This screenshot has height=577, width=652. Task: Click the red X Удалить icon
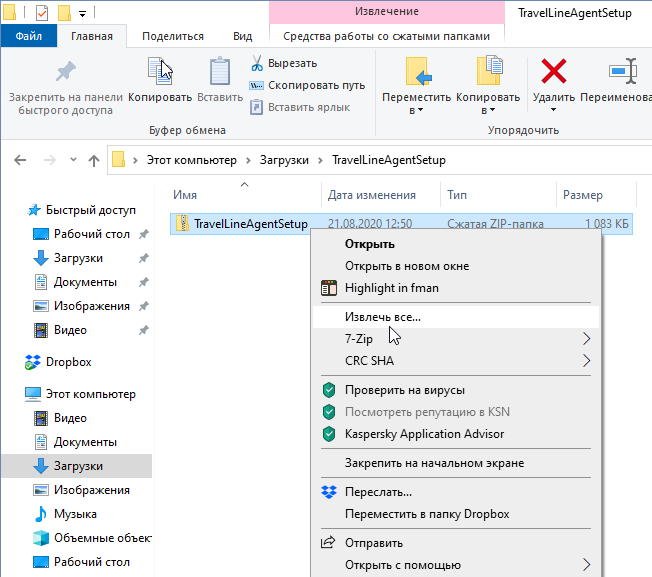tap(553, 71)
